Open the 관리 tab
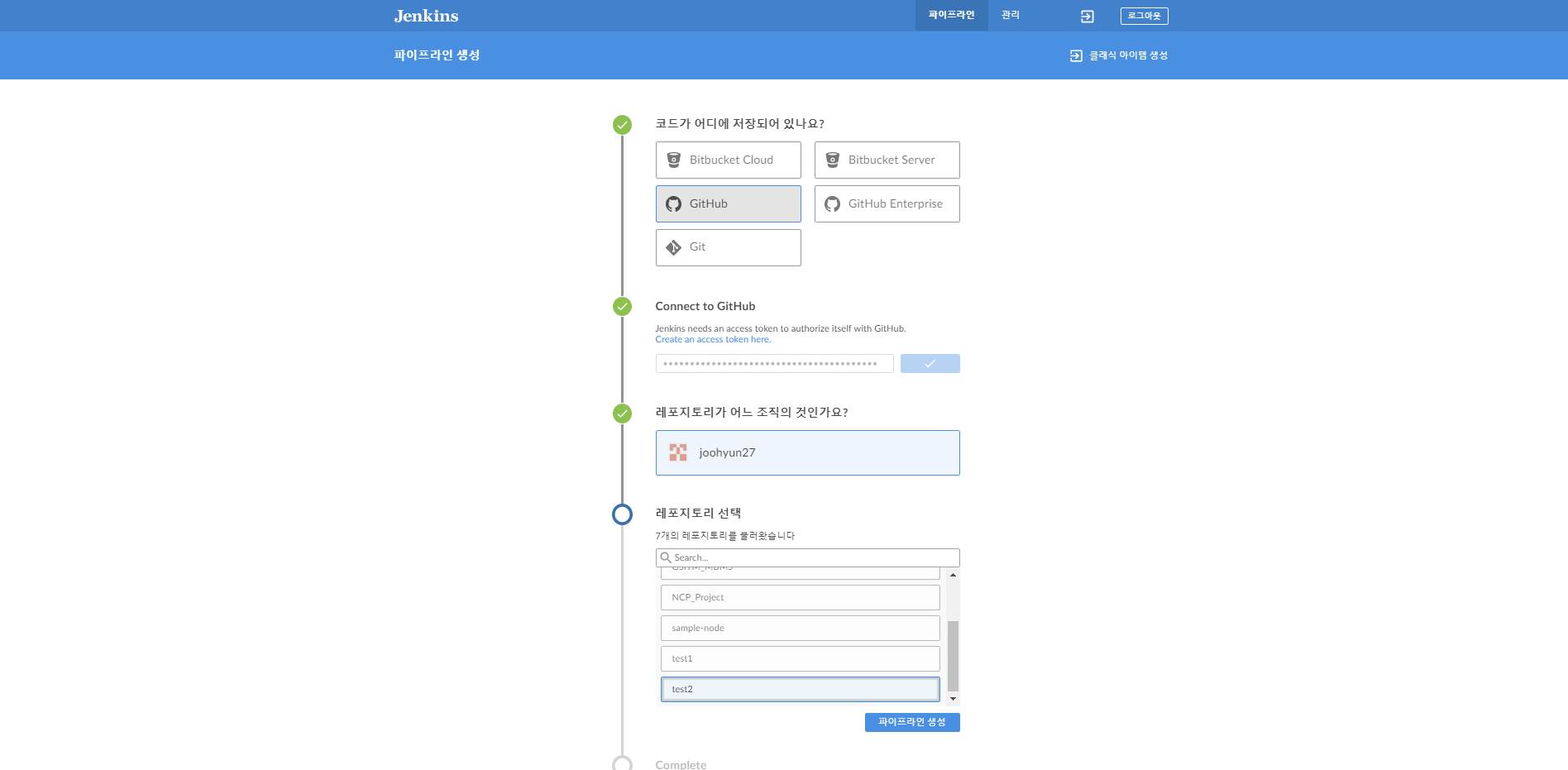1568x770 pixels. (x=1011, y=15)
